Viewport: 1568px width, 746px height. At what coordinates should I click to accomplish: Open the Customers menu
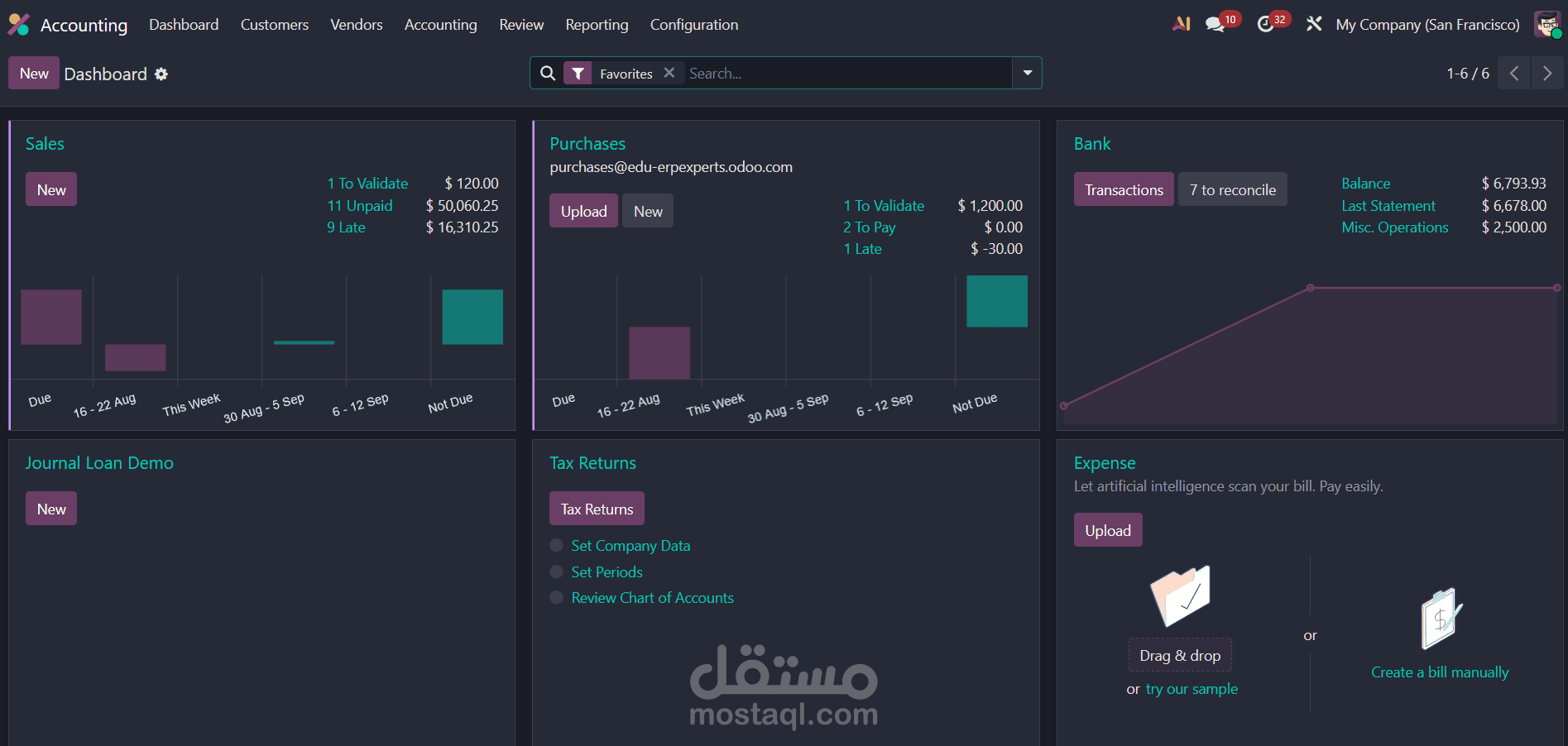[275, 25]
